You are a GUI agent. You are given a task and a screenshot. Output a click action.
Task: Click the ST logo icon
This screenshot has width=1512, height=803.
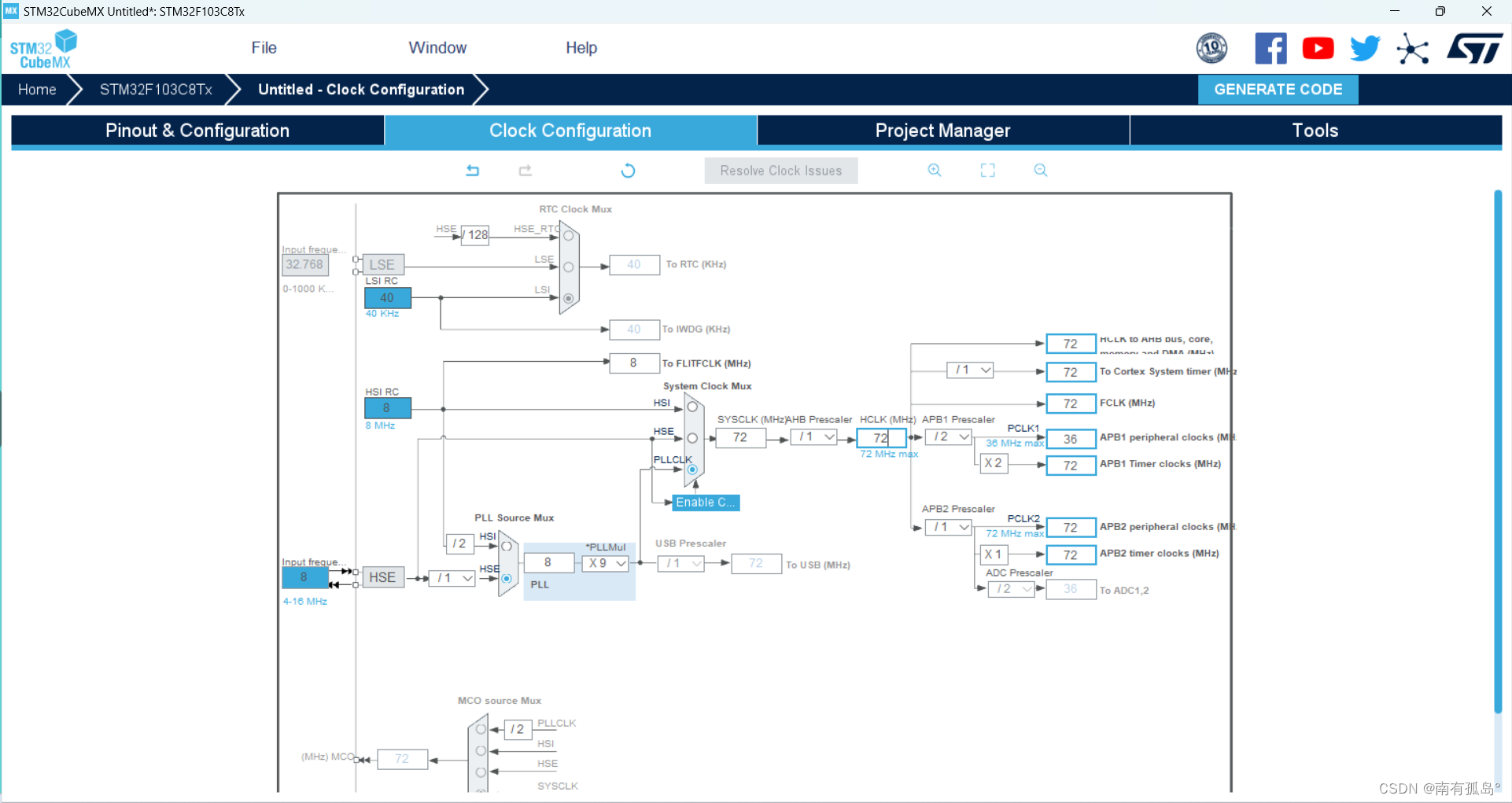click(x=1474, y=49)
